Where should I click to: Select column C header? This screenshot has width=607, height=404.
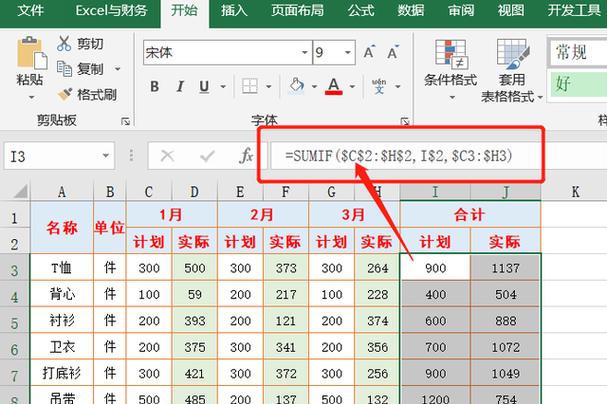(149, 192)
